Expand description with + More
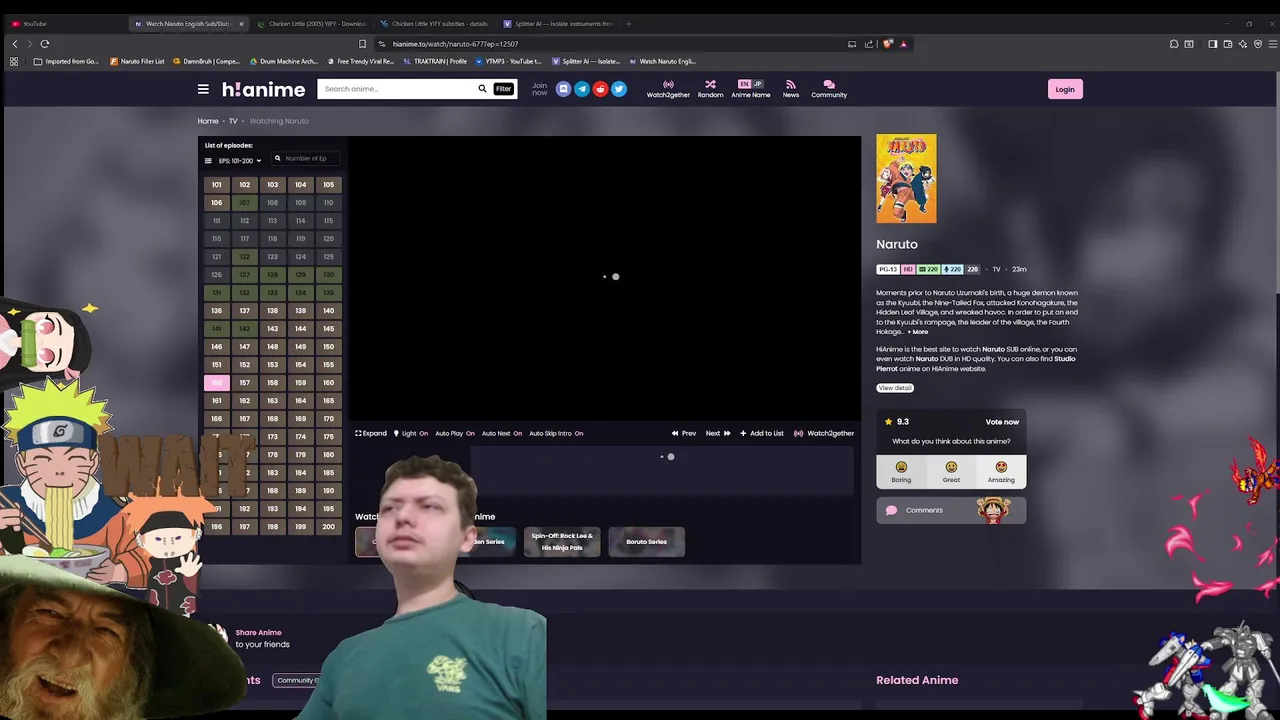1280x720 pixels. (x=917, y=332)
